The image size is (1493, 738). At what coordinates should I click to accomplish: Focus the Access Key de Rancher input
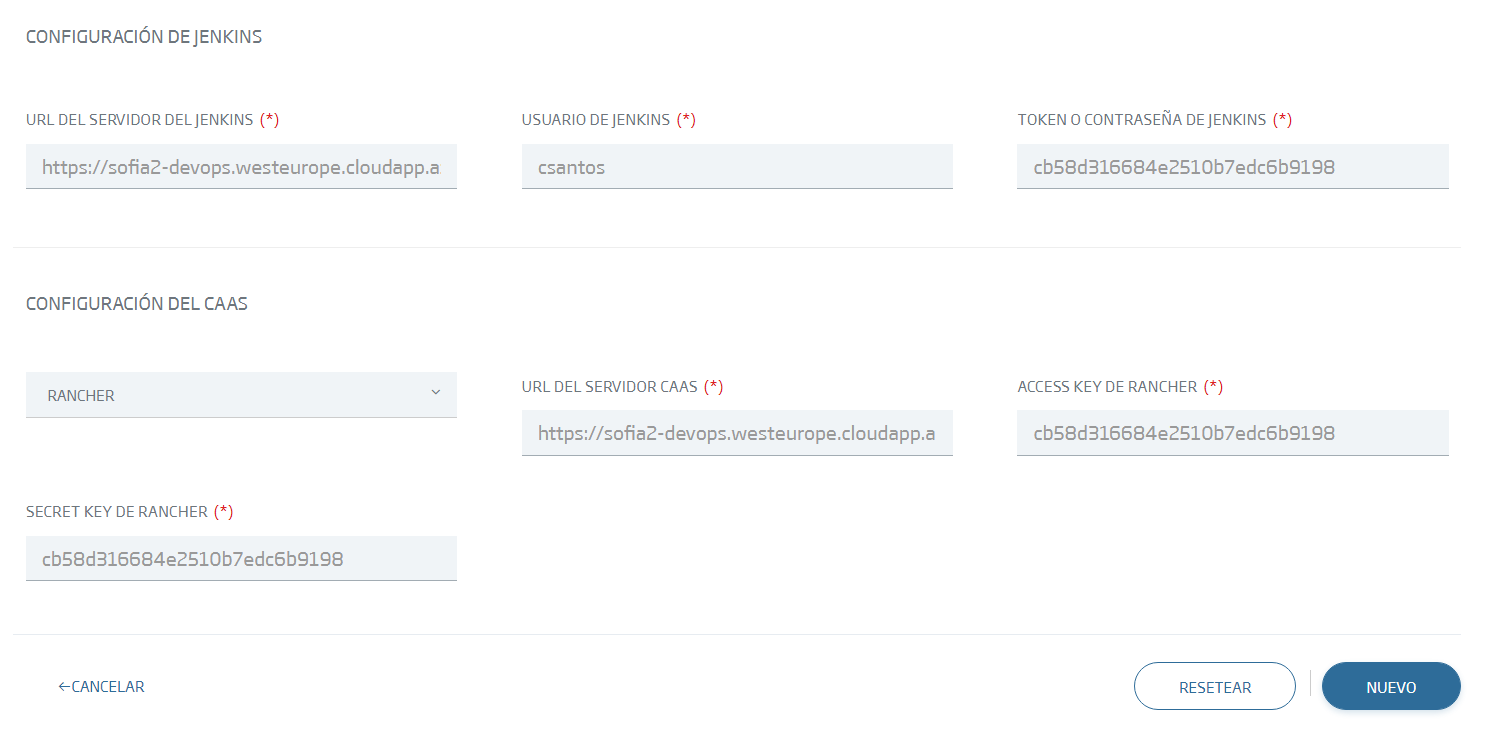[x=1232, y=433]
